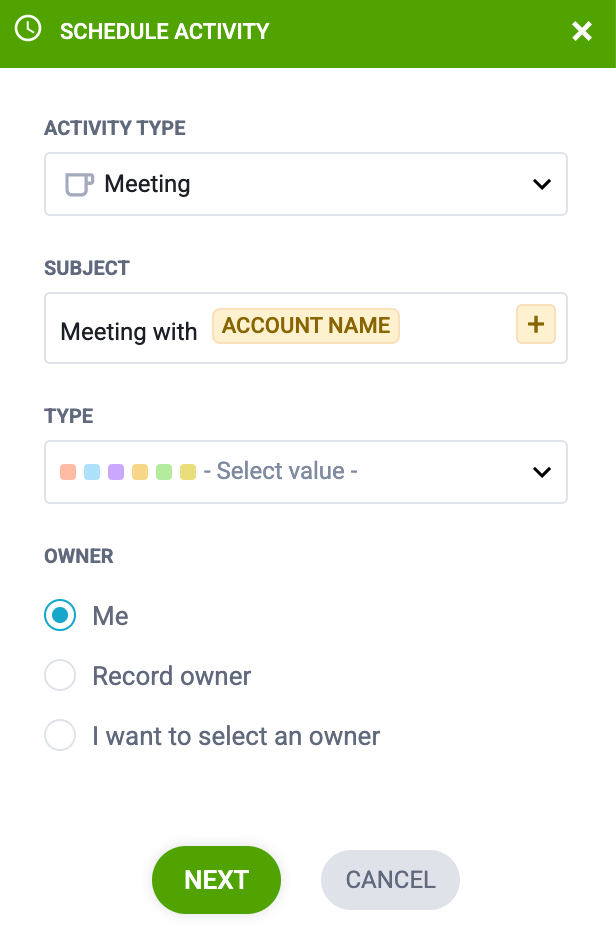
Task: Expand the Activity Type dropdown arrow
Action: tap(541, 184)
